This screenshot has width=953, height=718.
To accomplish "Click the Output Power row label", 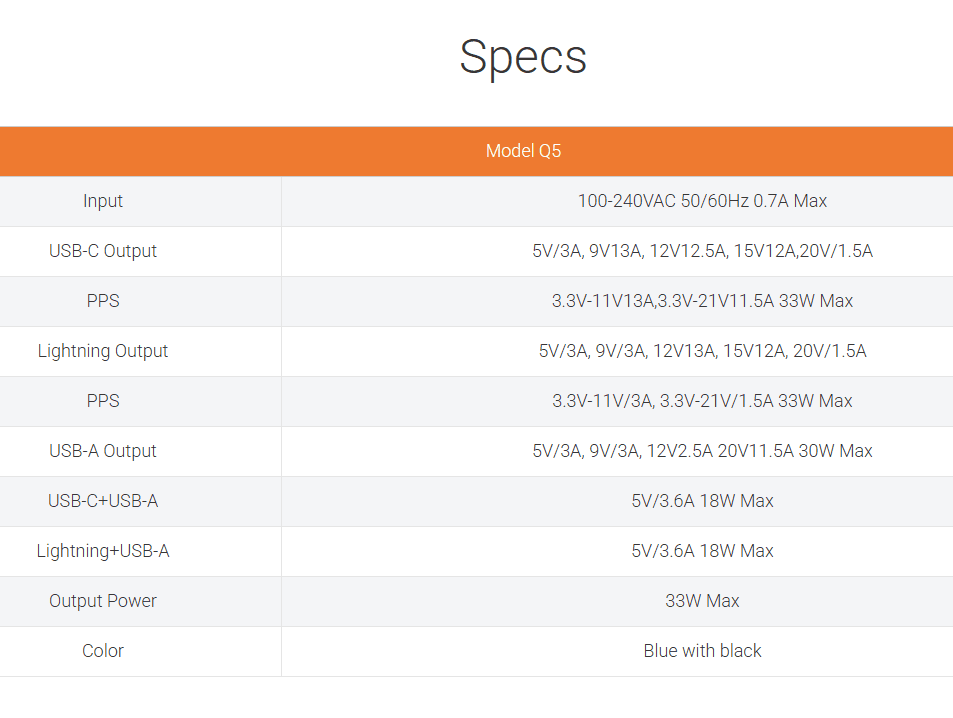I will (103, 601).
